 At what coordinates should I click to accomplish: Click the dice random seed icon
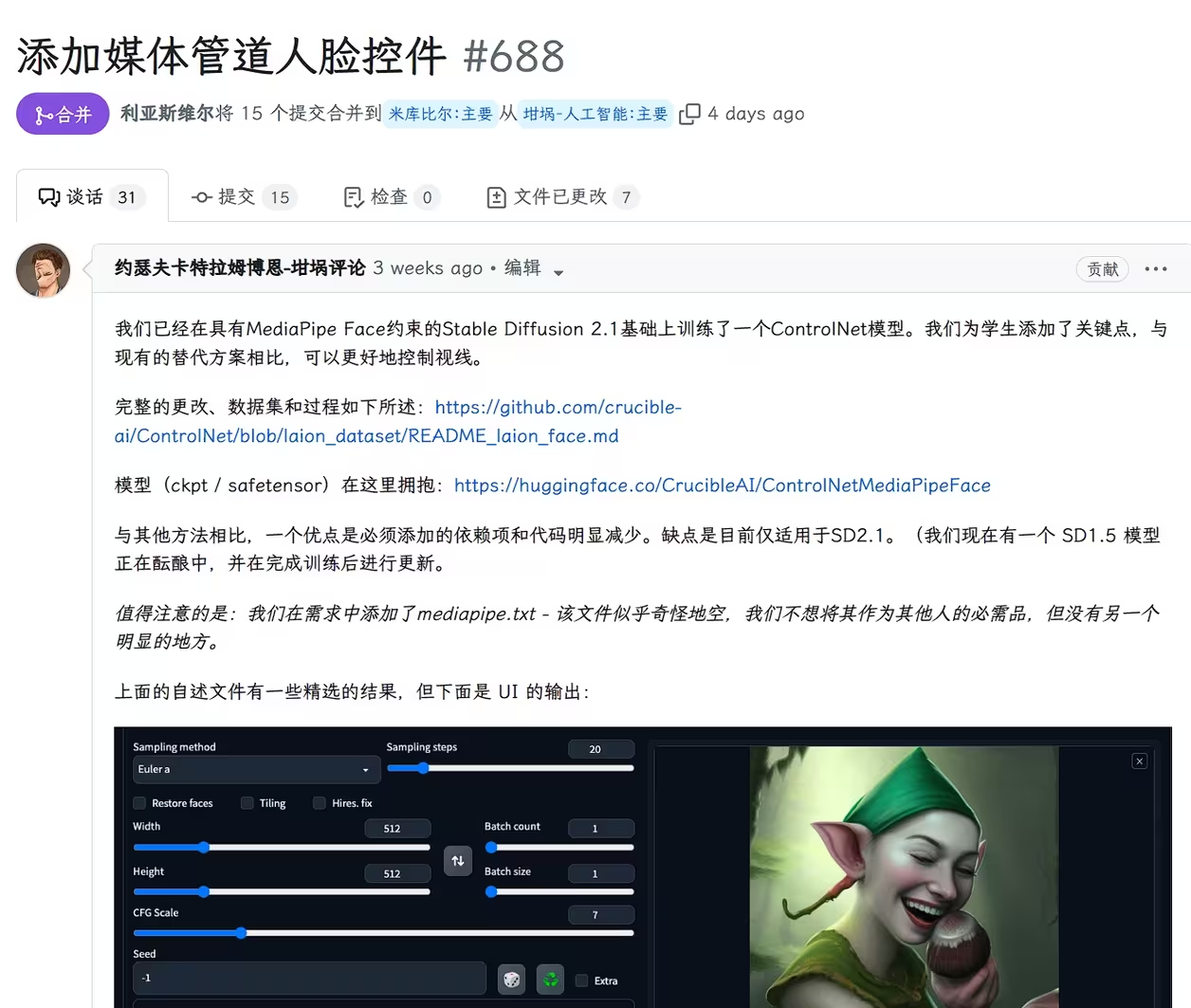coord(512,980)
